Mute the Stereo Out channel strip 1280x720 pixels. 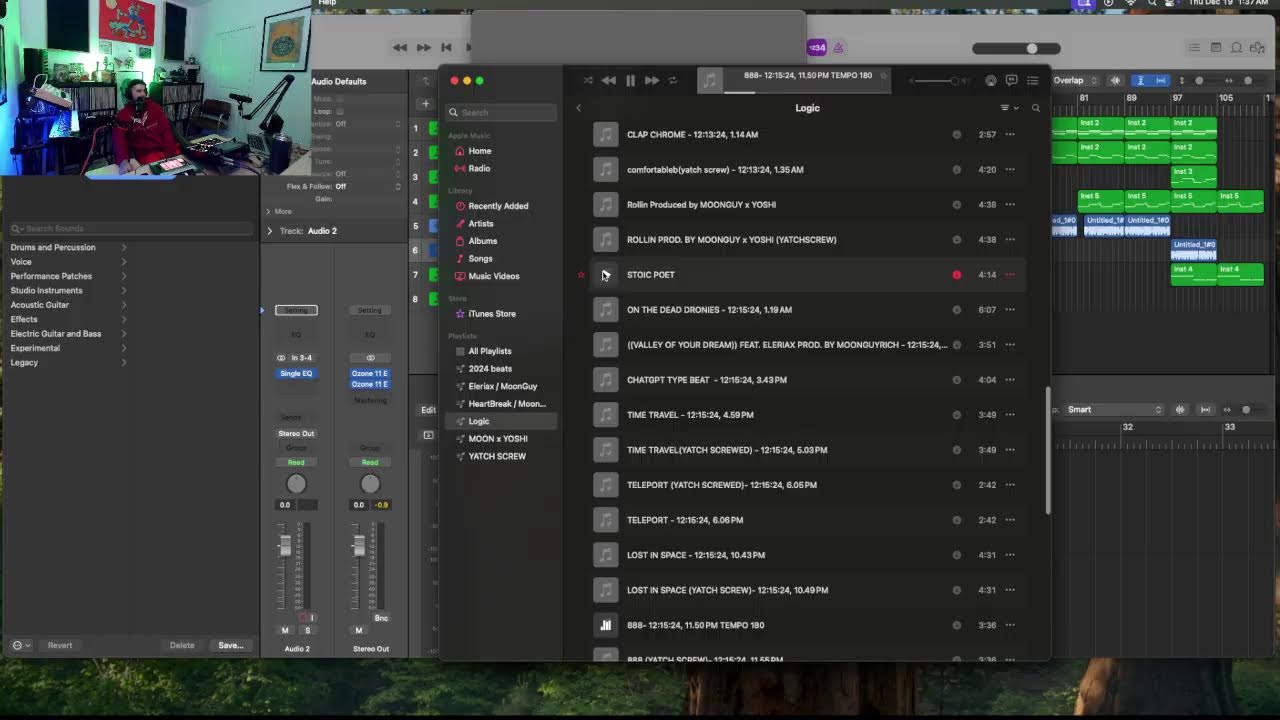tap(358, 631)
